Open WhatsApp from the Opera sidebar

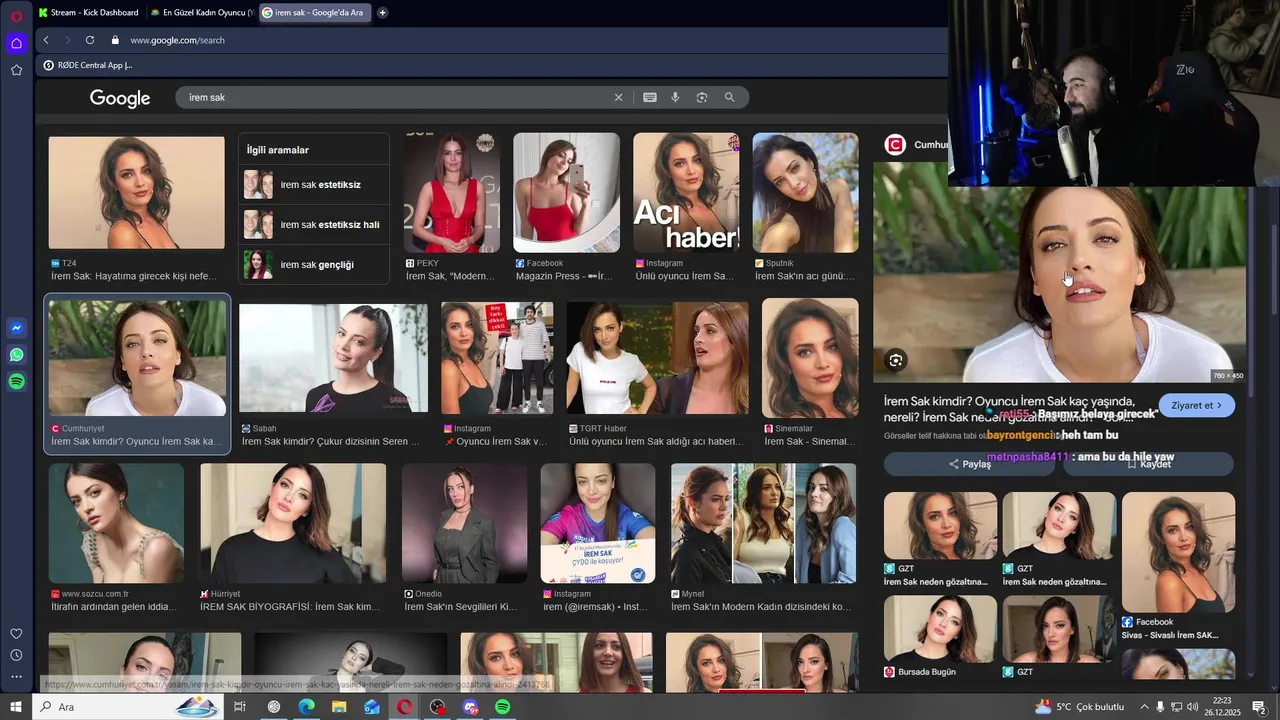[16, 355]
